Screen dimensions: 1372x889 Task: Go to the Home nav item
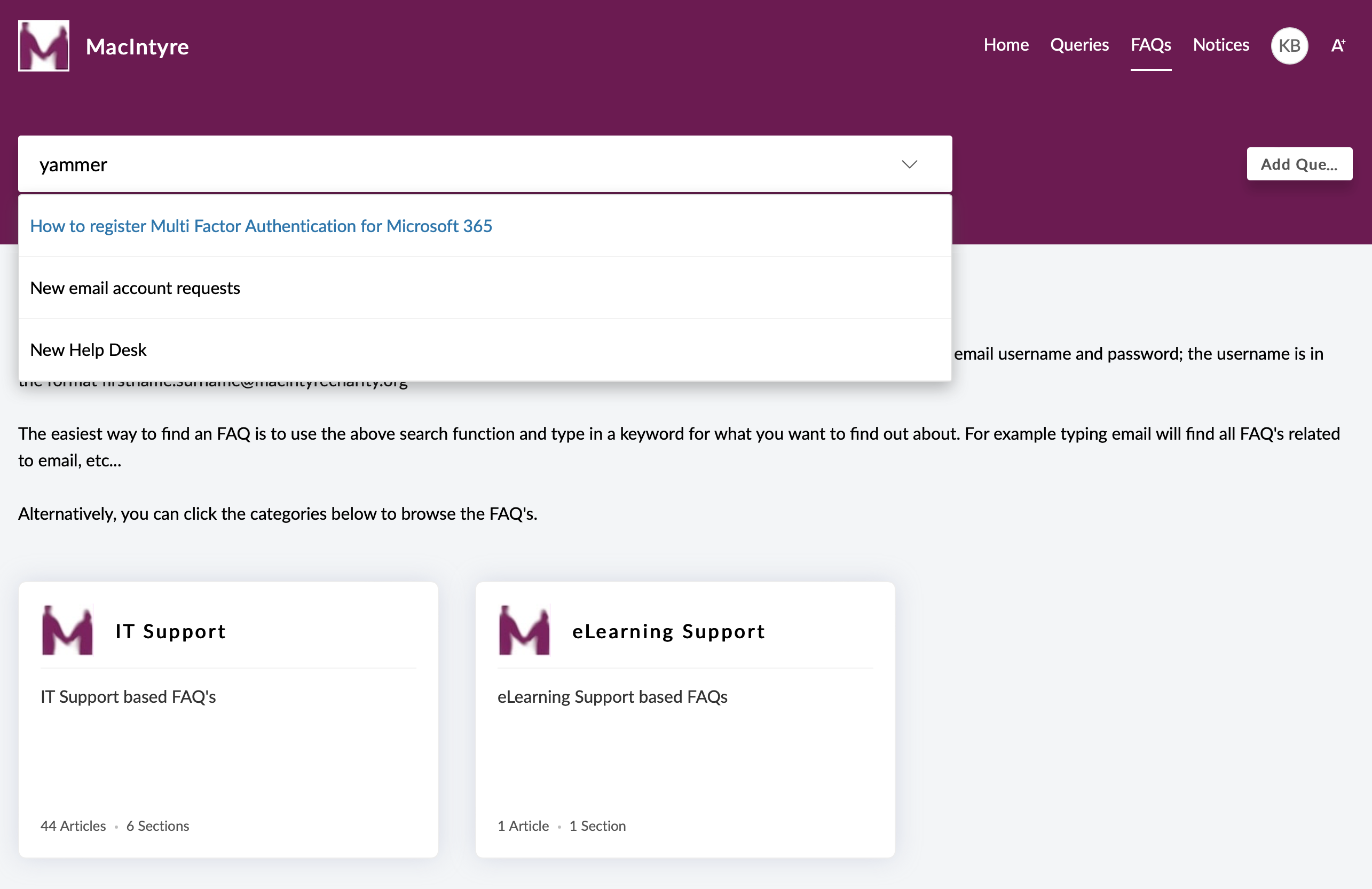1005,45
